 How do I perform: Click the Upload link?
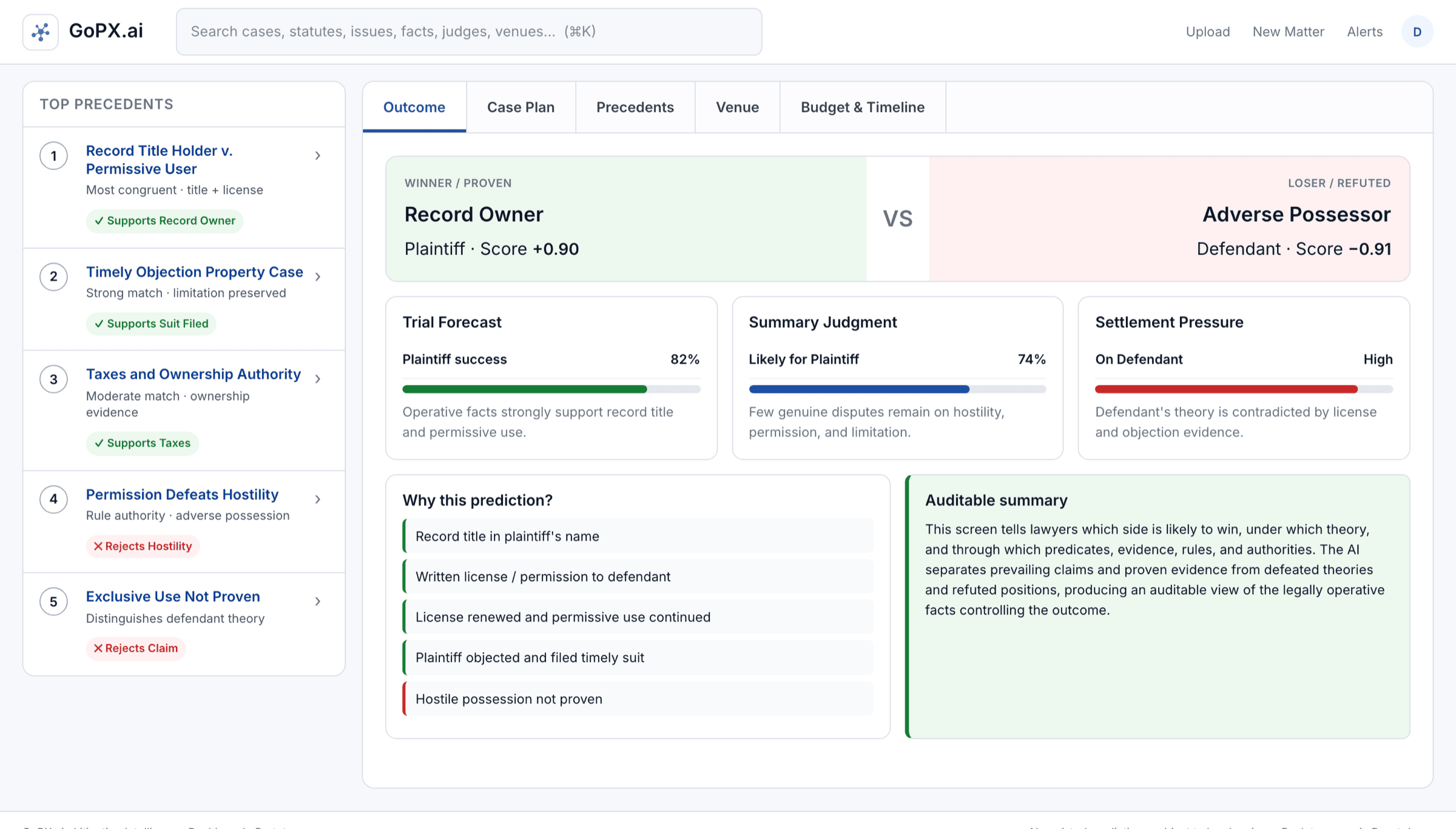[x=1208, y=32]
